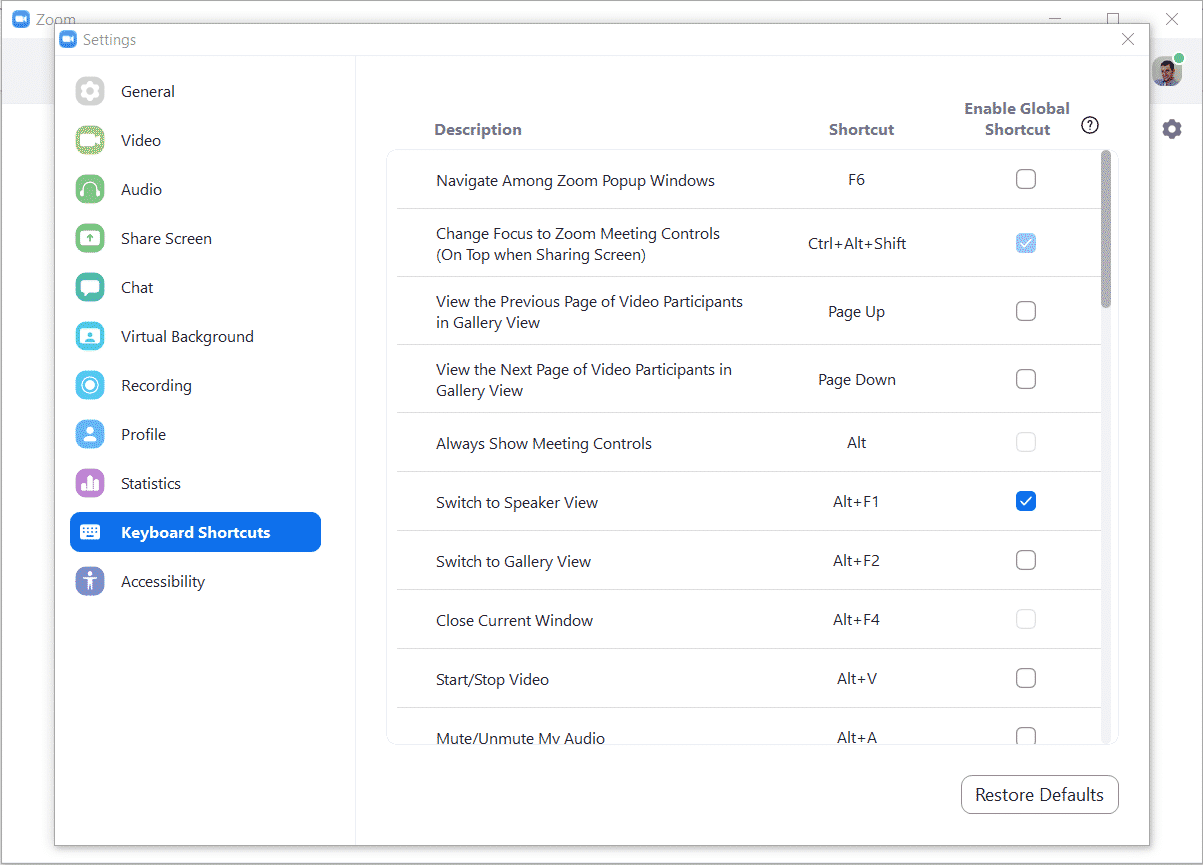Click the General settings gear icon
The height and width of the screenshot is (865, 1203).
coord(90,91)
